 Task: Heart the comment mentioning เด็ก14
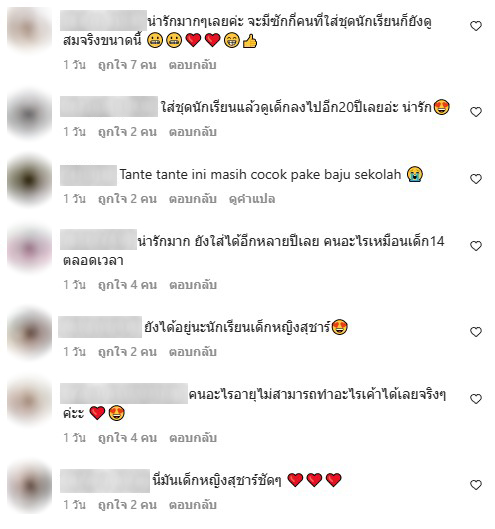476,246
